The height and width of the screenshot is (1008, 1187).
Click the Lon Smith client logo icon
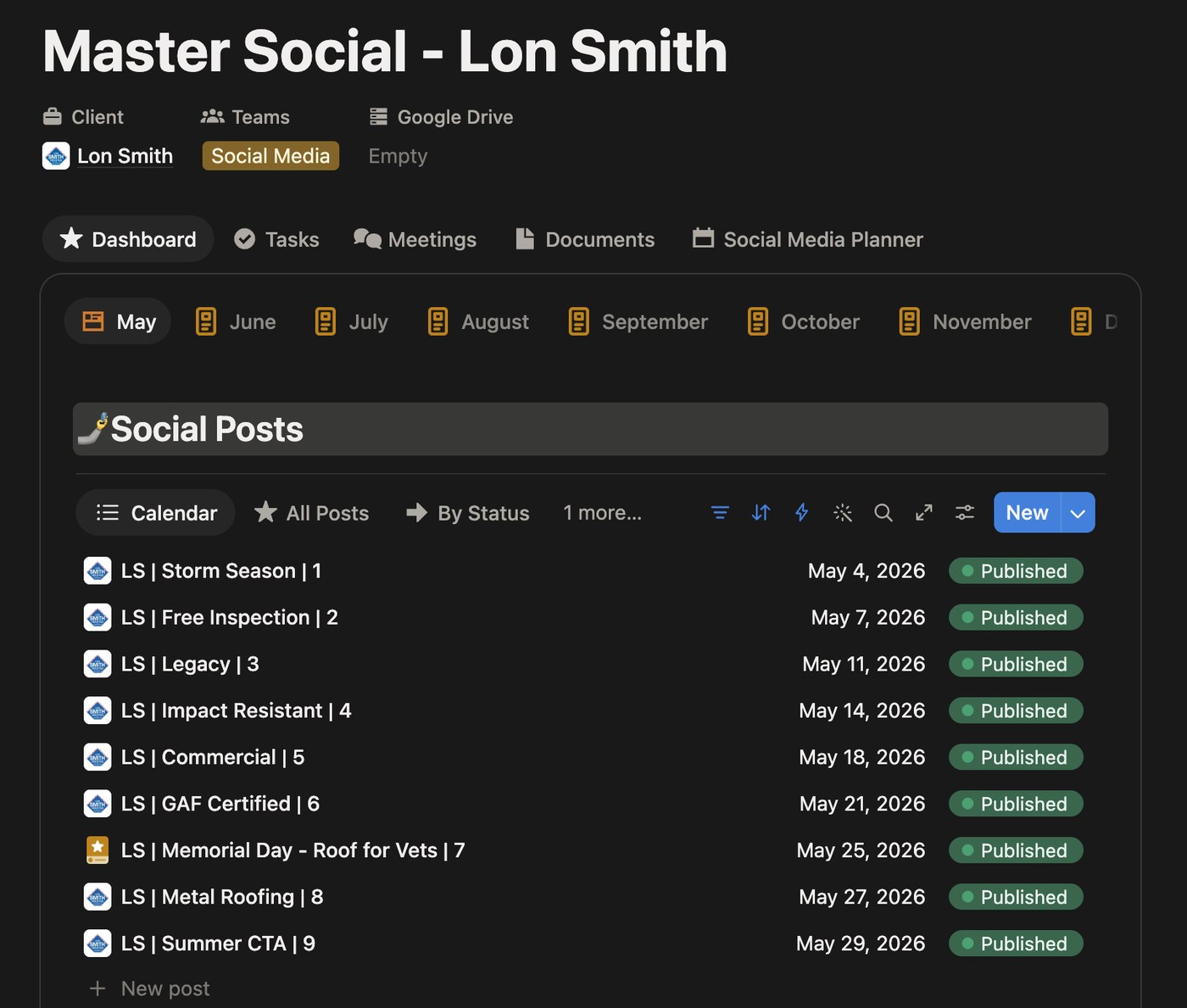pos(56,156)
